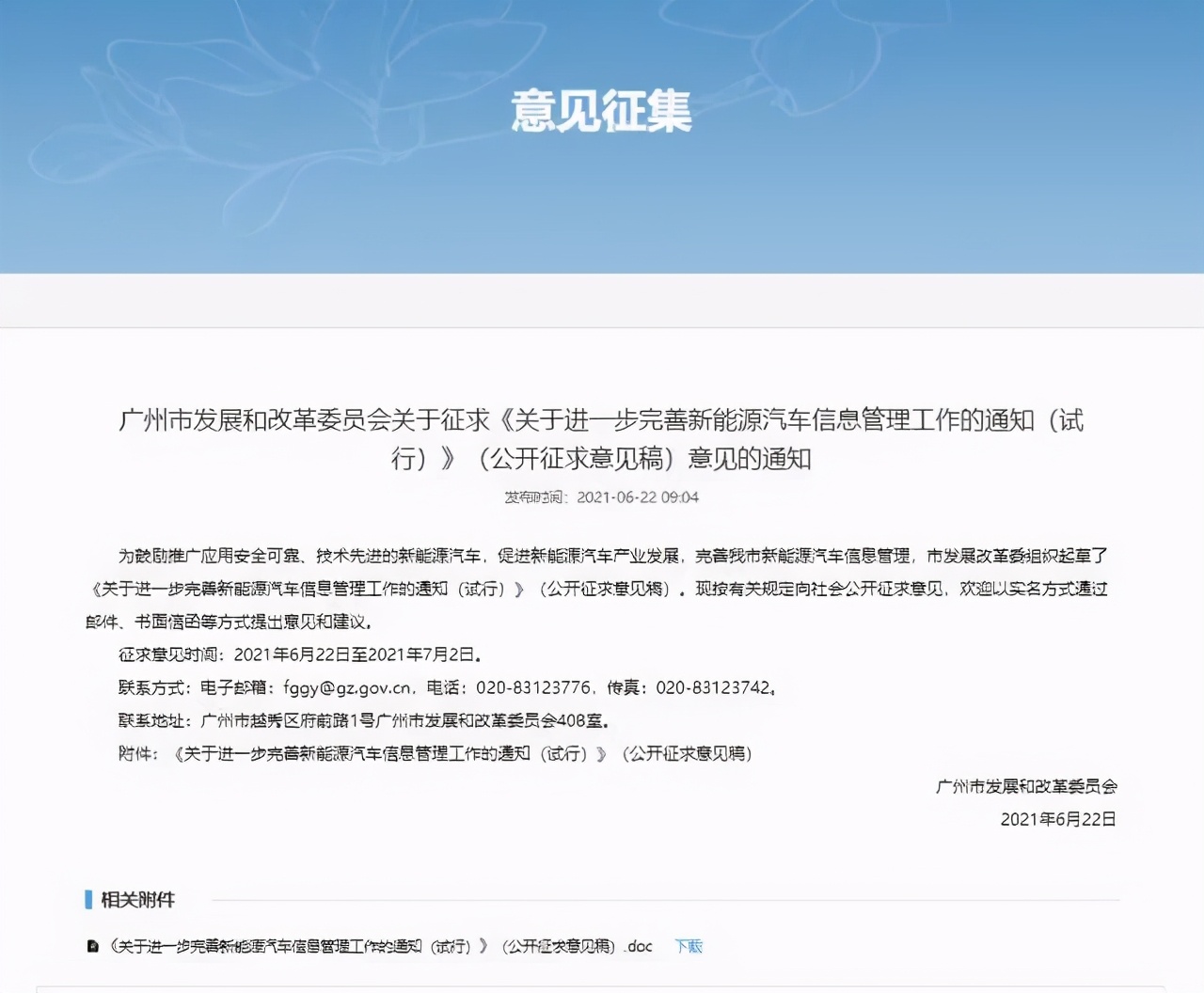Select the notice title starting with 广州市发展和改革委员会关于征求
This screenshot has height=993, width=1204.
[x=602, y=439]
